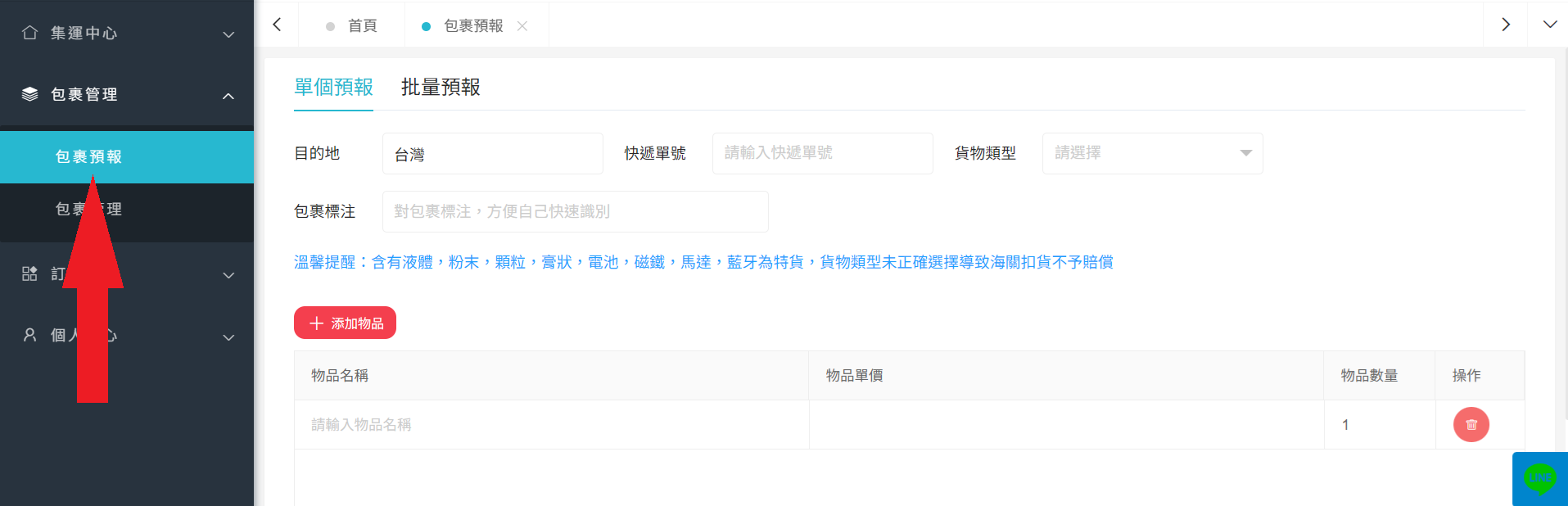This screenshot has height=506, width=1568.
Task: Close the 包裹預報 tab
Action: coord(522,26)
